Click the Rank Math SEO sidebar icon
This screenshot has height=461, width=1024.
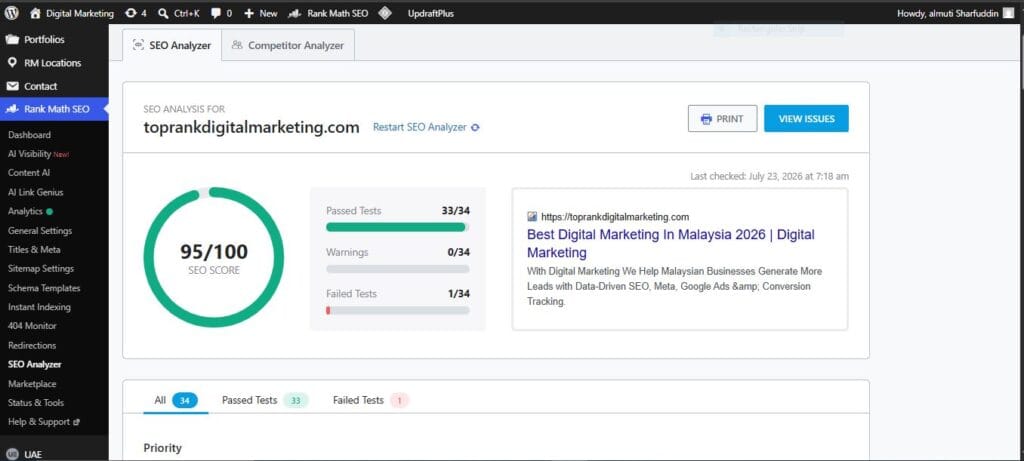[12, 109]
